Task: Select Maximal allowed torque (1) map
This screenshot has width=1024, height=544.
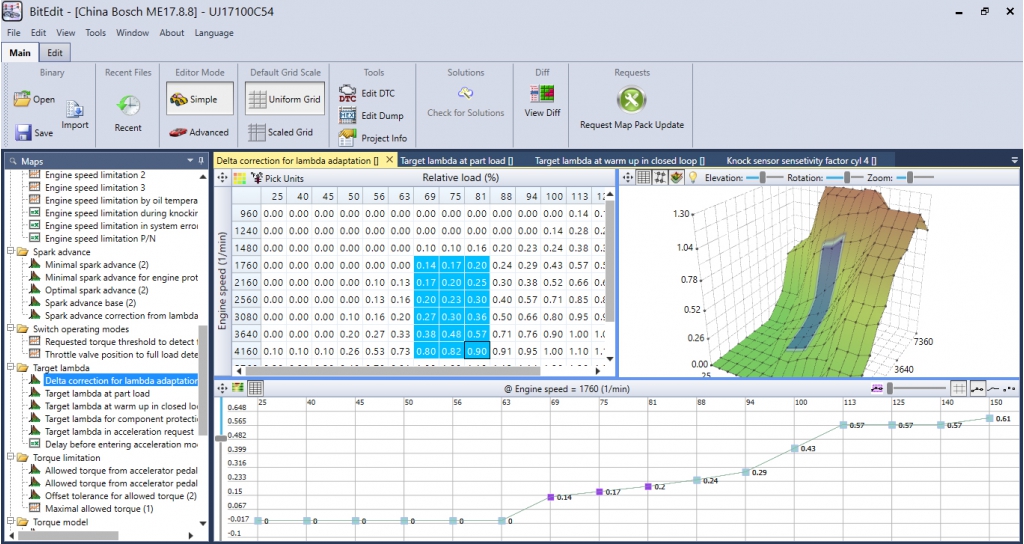Action: tap(92, 509)
